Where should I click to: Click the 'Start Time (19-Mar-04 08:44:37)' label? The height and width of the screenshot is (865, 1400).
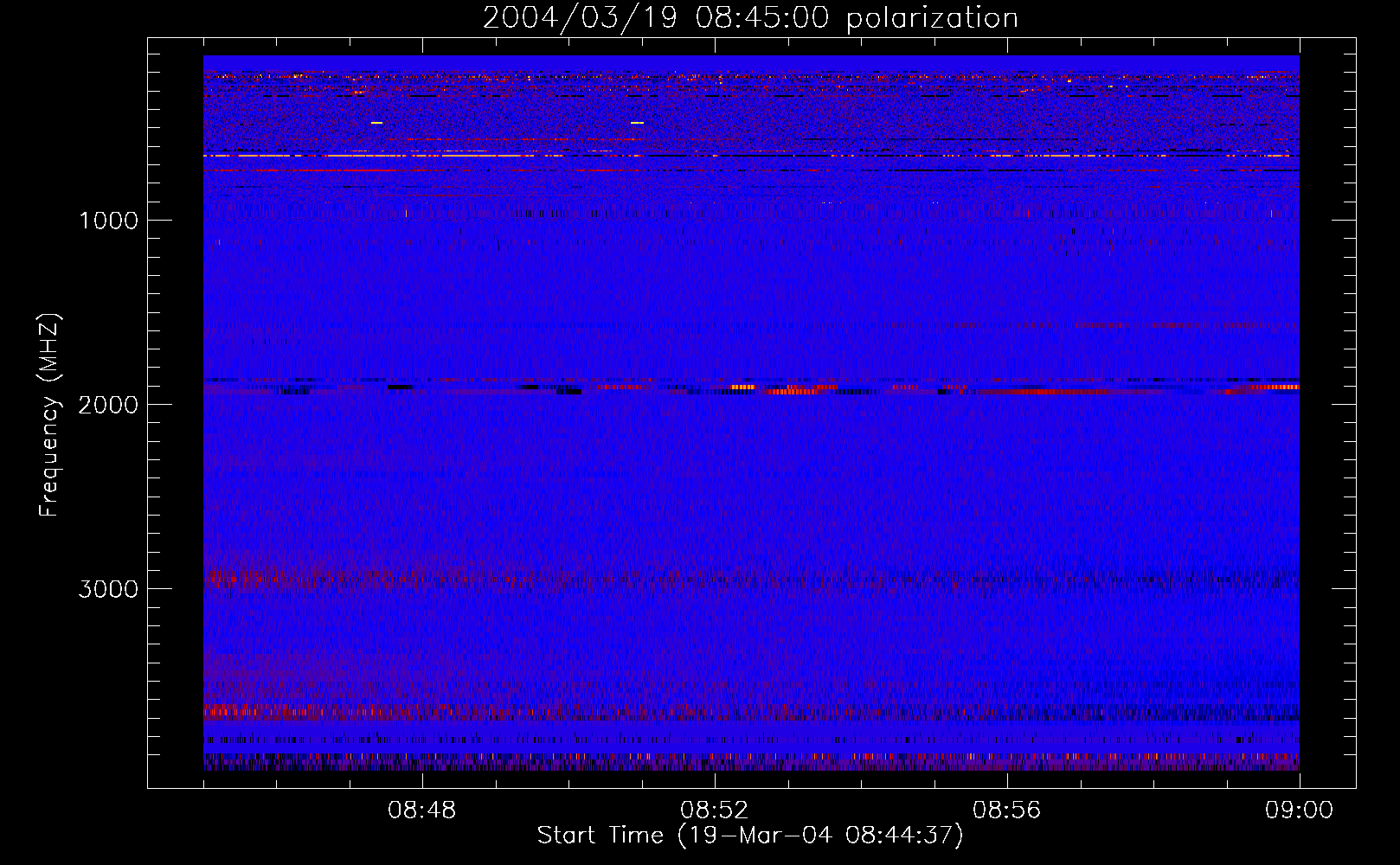(x=750, y=836)
